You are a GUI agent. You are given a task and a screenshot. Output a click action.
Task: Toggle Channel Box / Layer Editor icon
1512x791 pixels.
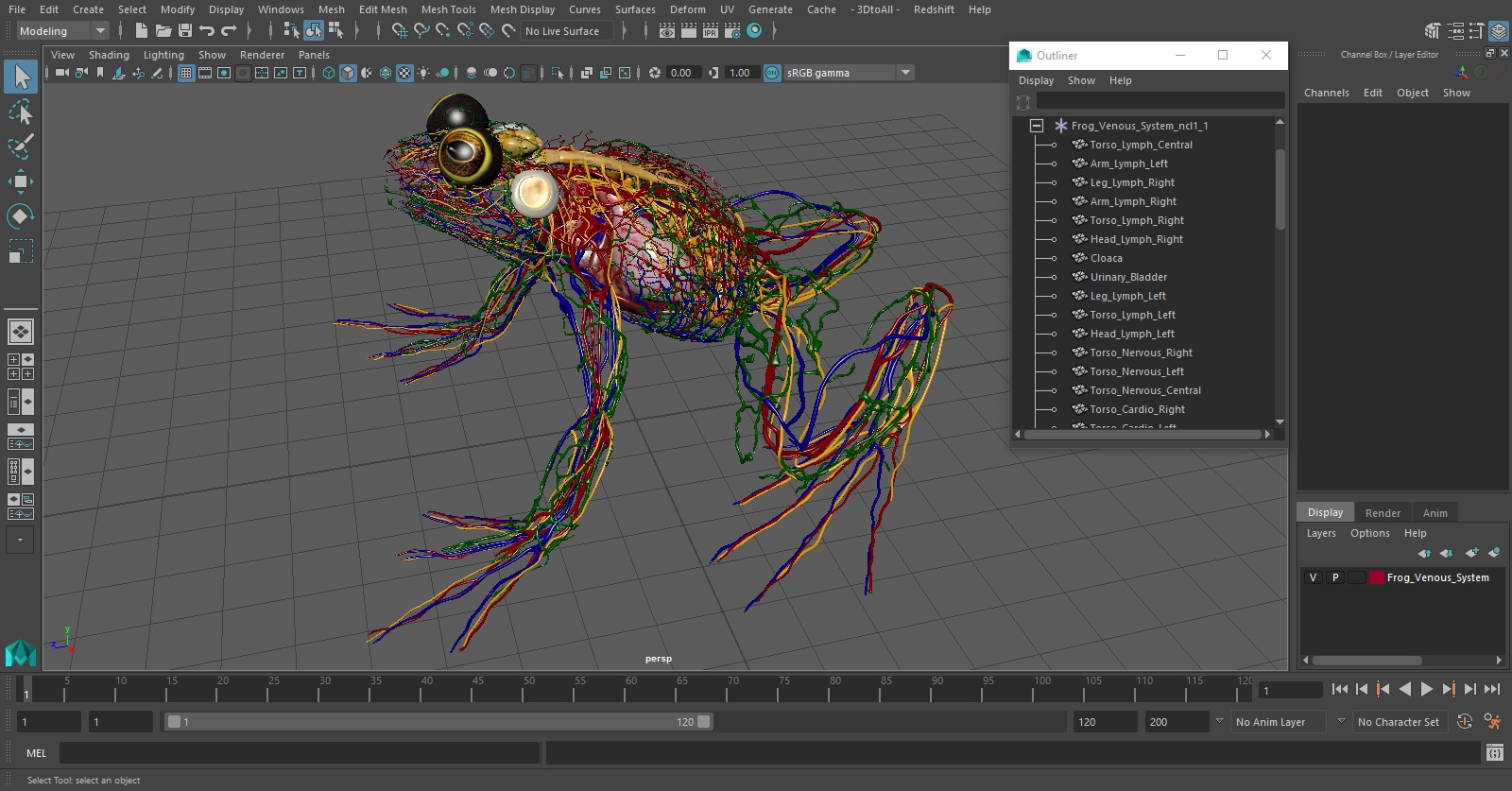point(1499,31)
